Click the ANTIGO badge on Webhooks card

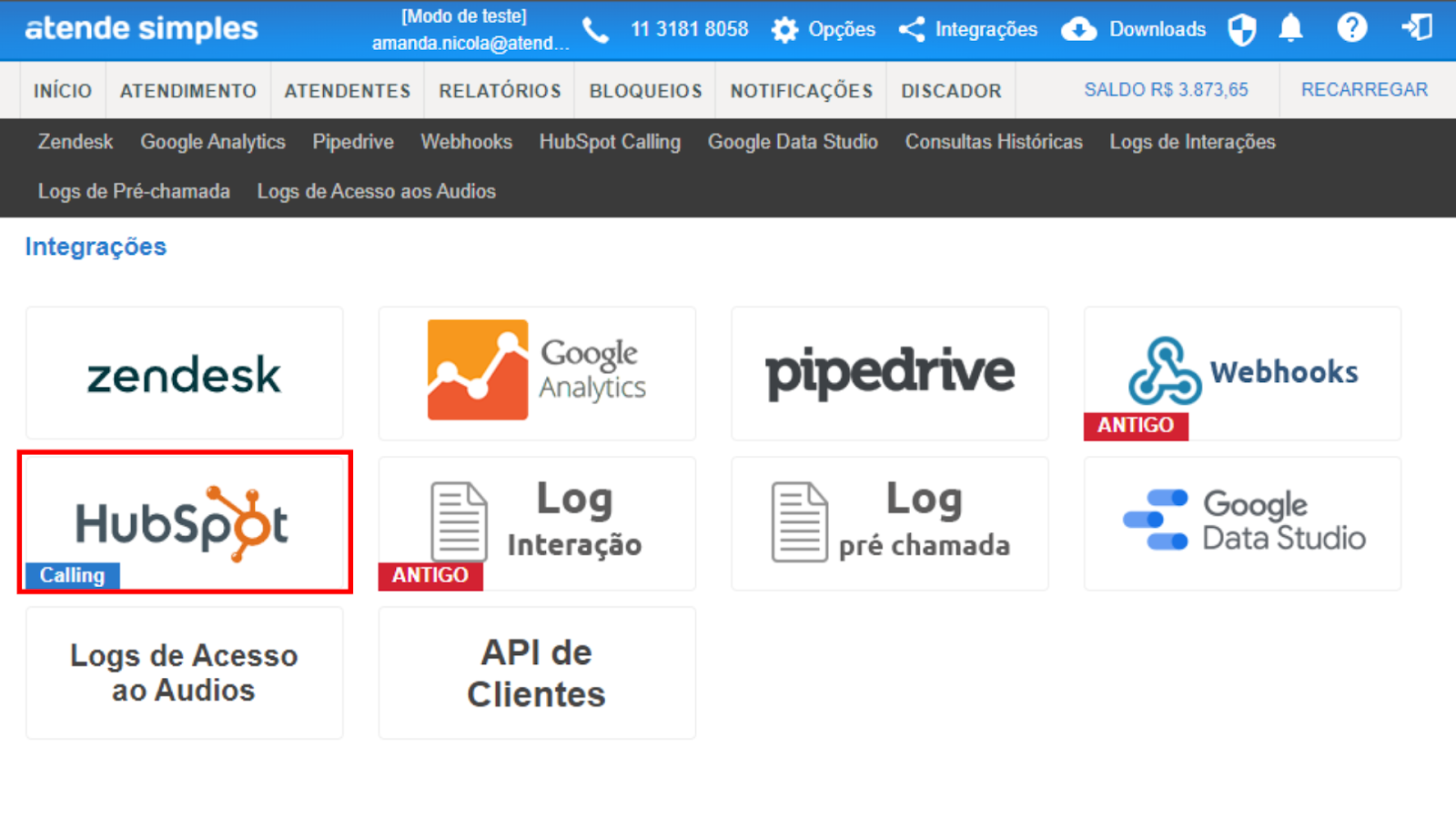1136,426
